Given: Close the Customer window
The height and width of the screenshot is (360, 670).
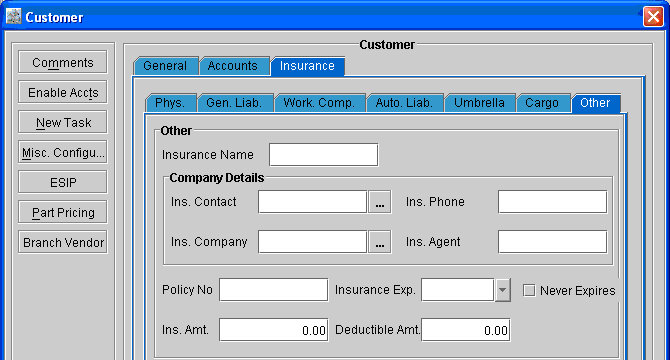Looking at the screenshot, I should tap(653, 17).
